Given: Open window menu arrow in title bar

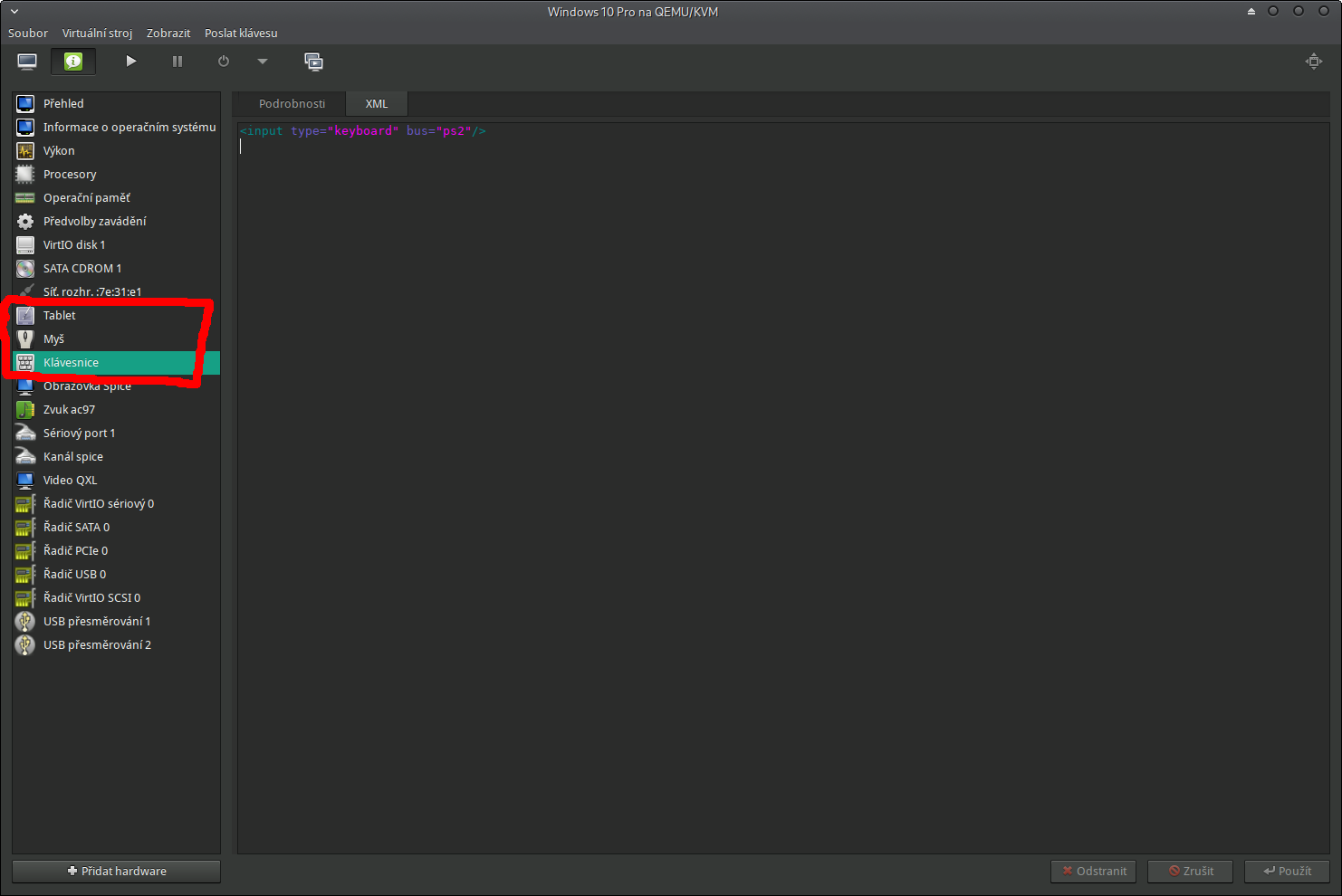Looking at the screenshot, I should (14, 12).
